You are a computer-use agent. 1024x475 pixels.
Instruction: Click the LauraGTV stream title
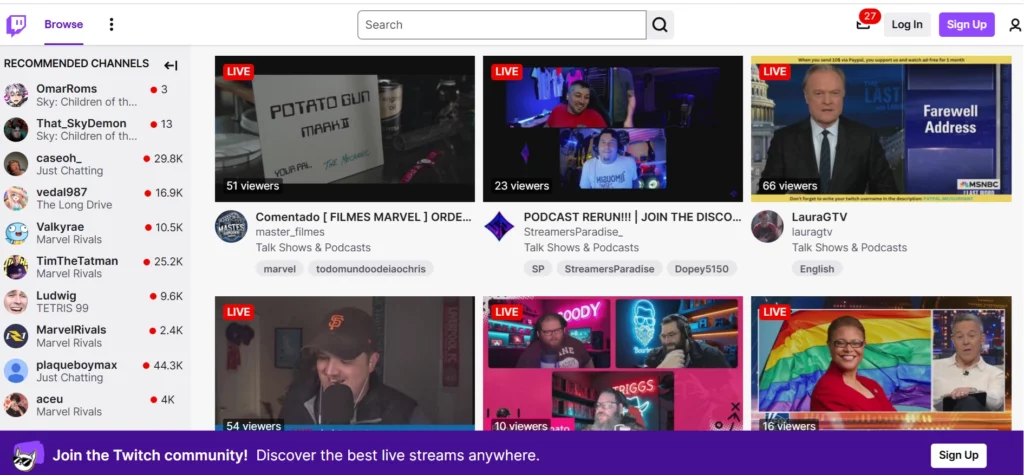819,217
